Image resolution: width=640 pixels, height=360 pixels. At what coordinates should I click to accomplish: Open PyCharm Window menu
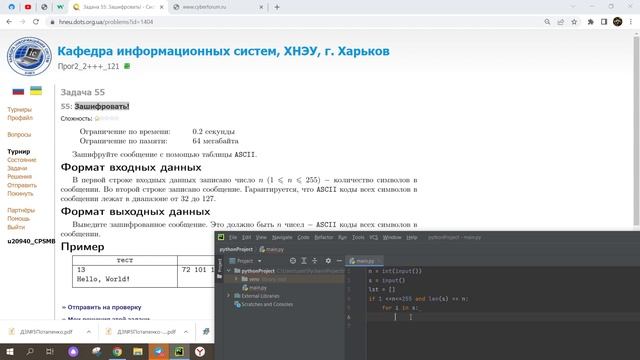tap(392, 237)
